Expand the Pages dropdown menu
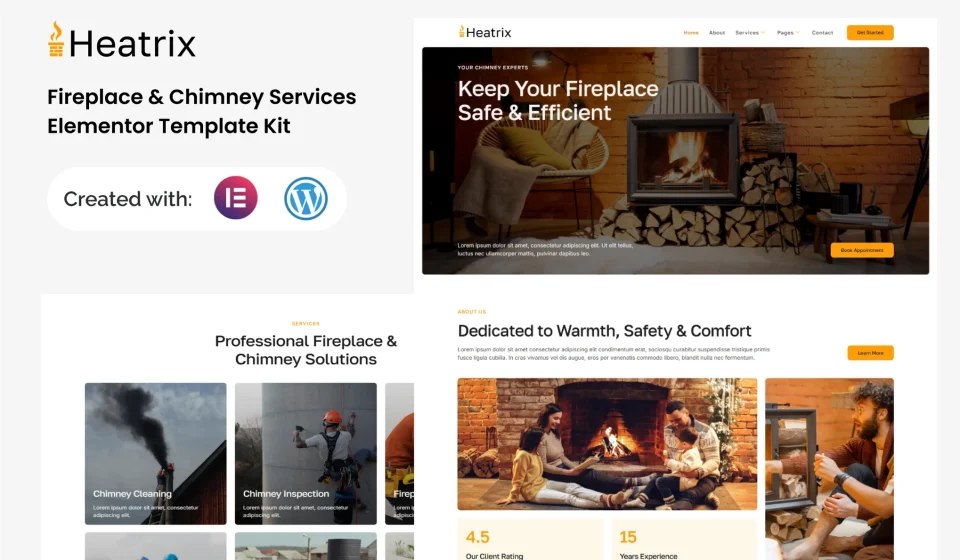This screenshot has height=560, width=960. pyautogui.click(x=788, y=33)
